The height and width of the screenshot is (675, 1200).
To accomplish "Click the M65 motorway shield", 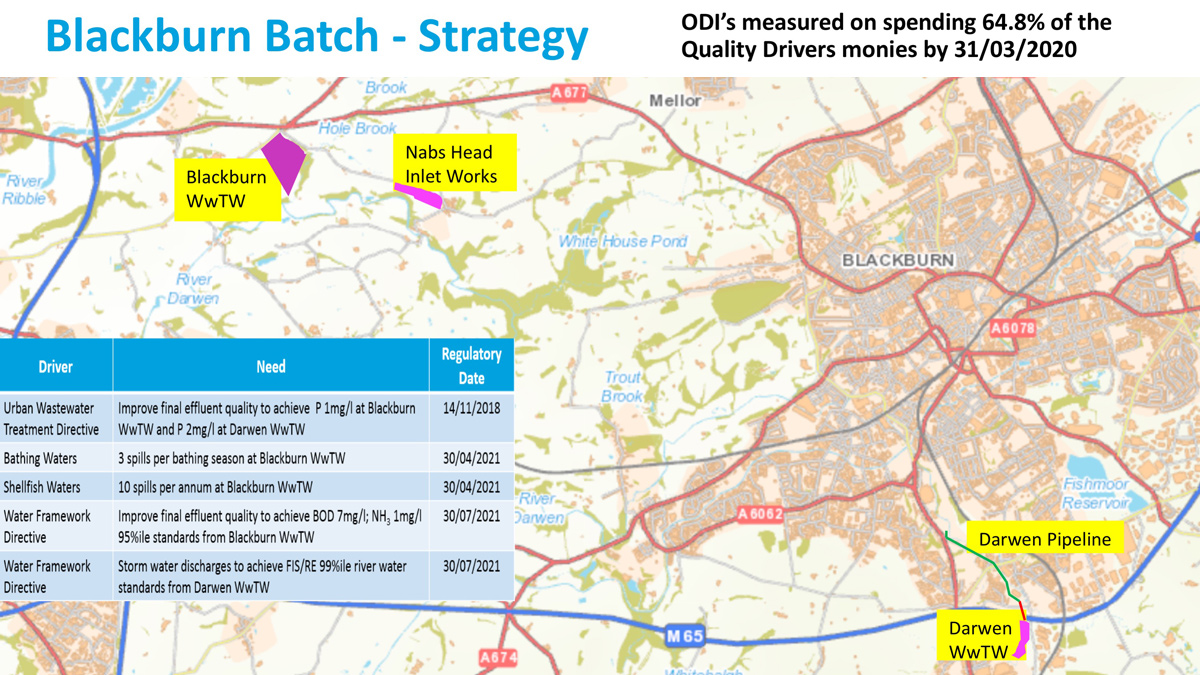I will click(x=686, y=635).
